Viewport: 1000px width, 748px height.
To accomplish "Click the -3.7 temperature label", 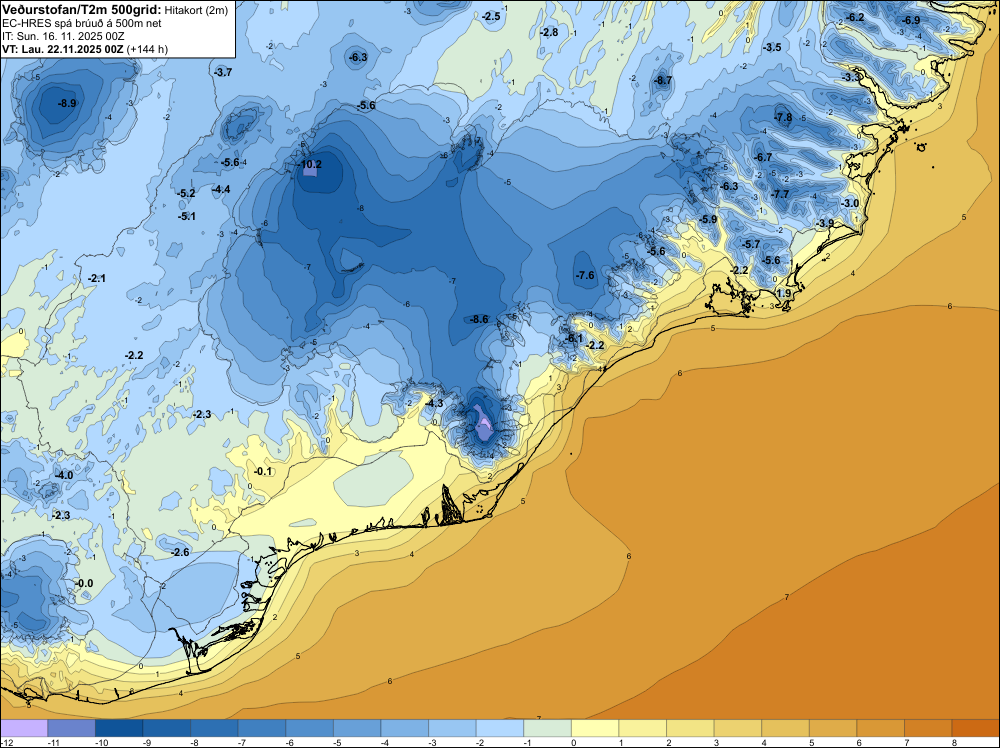I will [223, 73].
